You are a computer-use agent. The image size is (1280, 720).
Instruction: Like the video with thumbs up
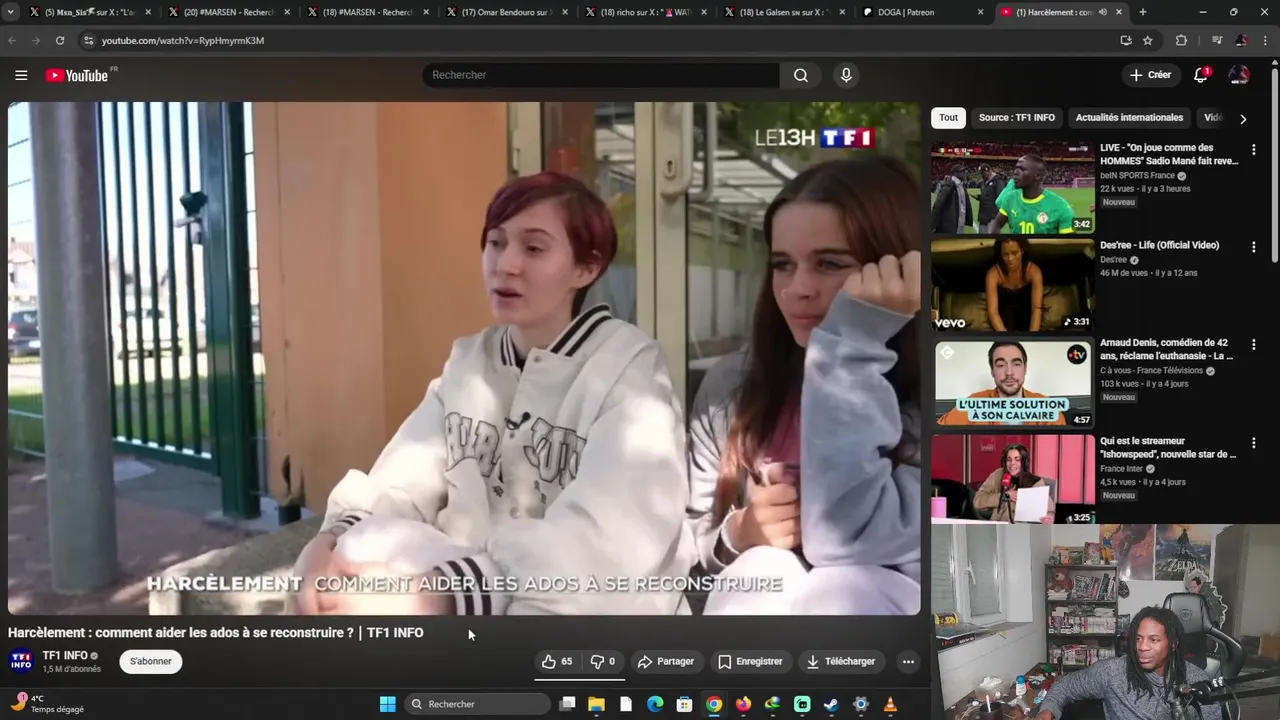point(557,661)
